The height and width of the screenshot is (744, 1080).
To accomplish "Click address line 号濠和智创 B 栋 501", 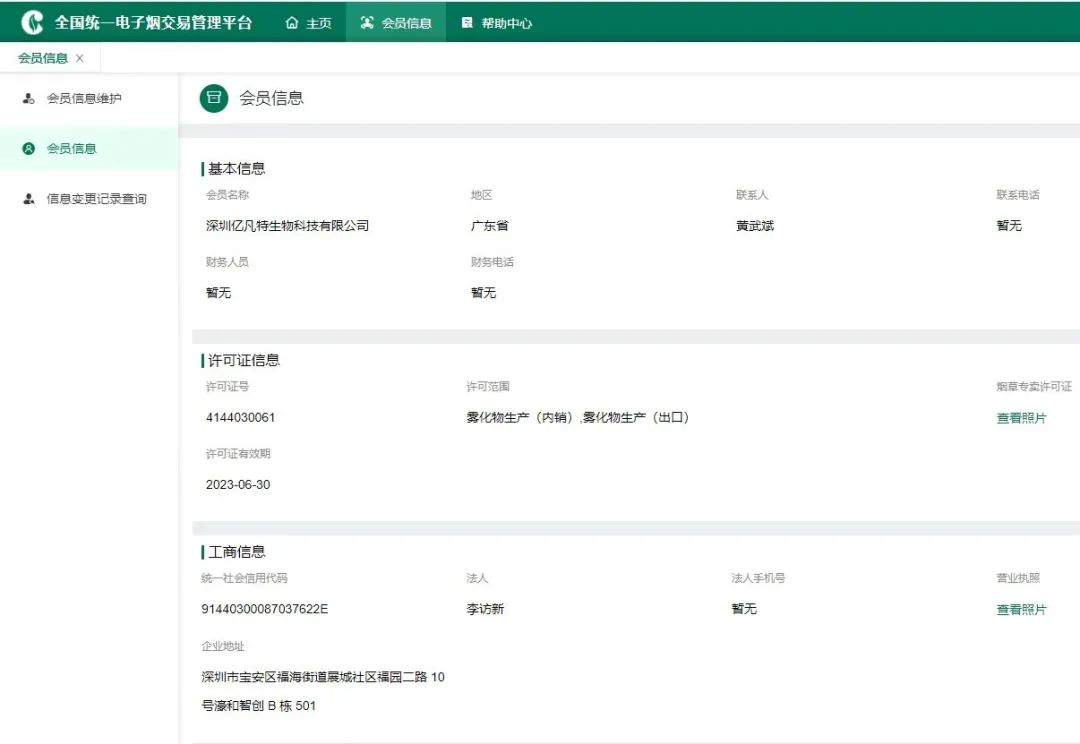I will click(258, 706).
